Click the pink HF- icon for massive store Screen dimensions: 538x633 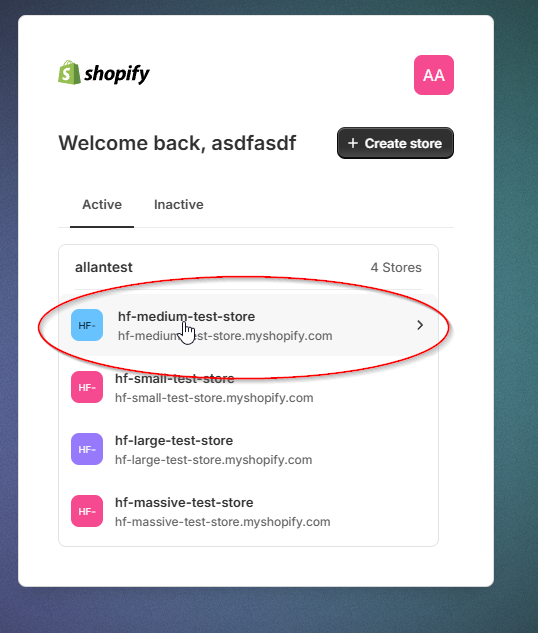(87, 511)
